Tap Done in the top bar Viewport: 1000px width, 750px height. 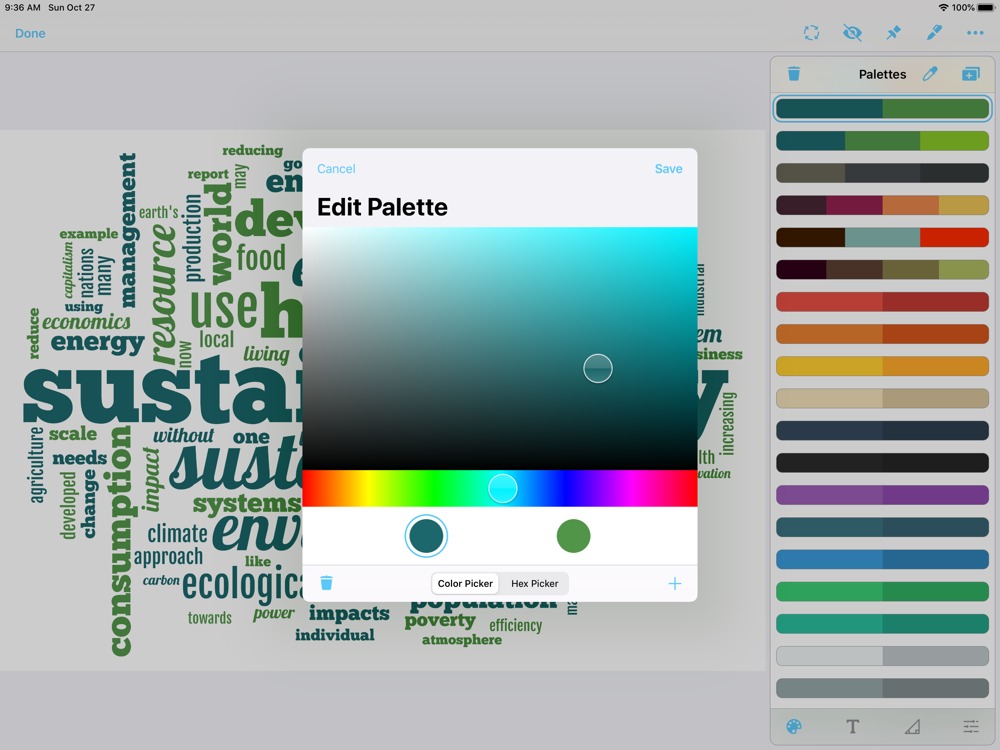click(x=30, y=33)
